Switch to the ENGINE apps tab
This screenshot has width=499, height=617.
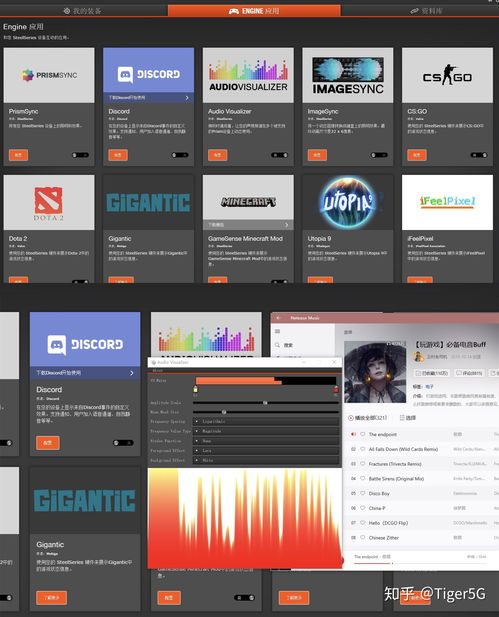(254, 11)
